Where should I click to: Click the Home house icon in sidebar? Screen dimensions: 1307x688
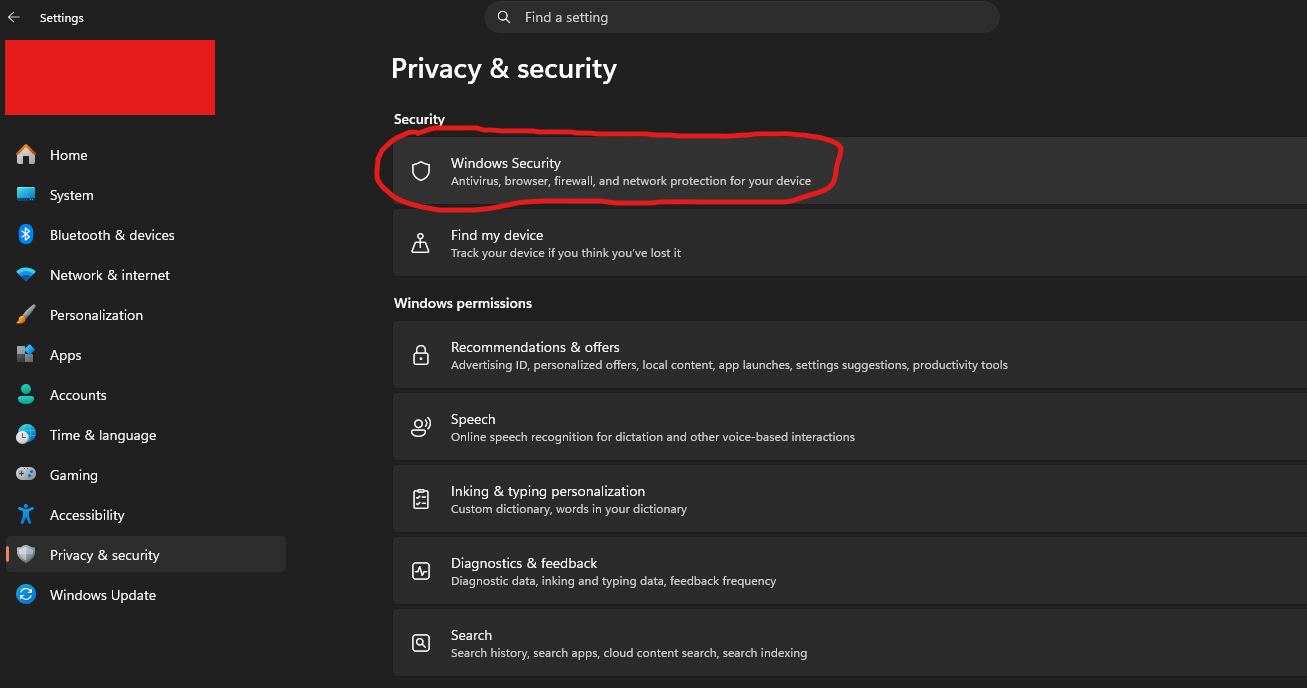[26, 155]
